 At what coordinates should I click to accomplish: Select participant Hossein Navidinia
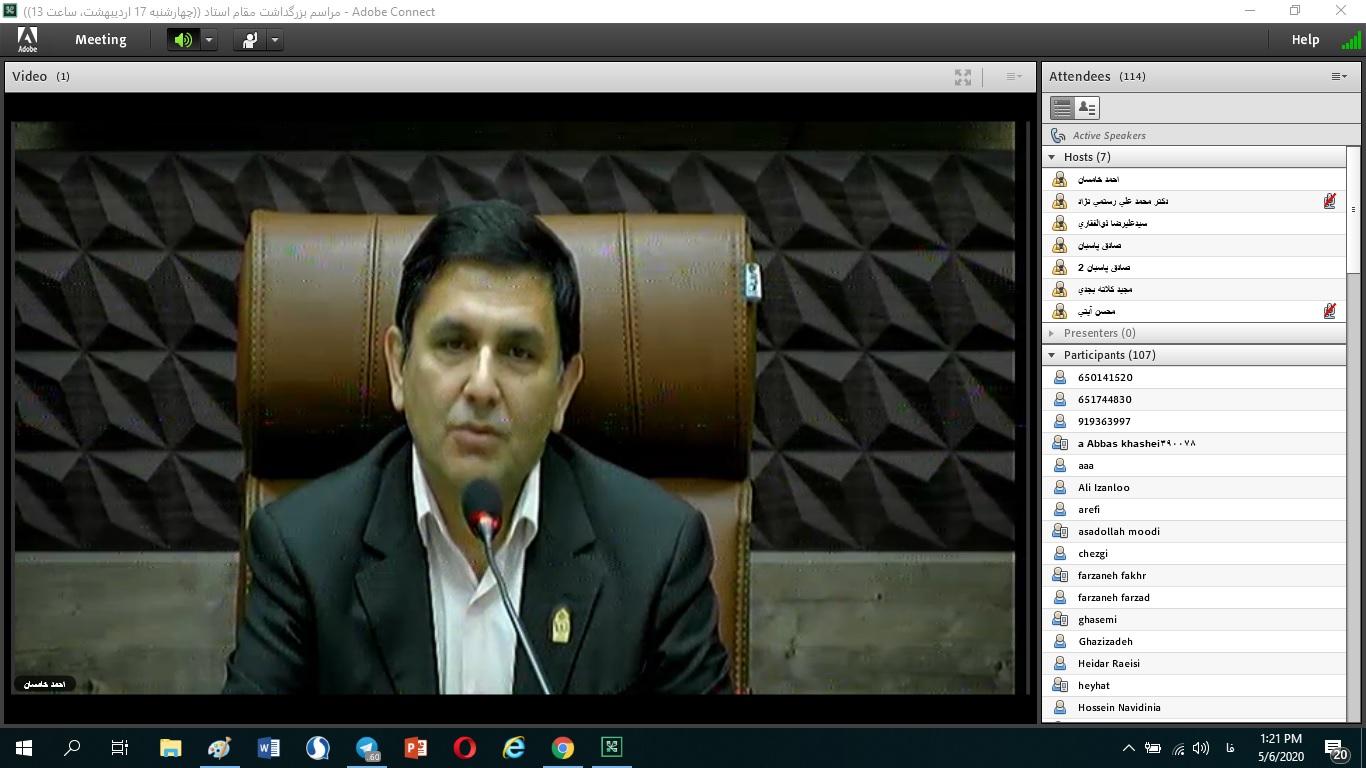pos(1119,708)
